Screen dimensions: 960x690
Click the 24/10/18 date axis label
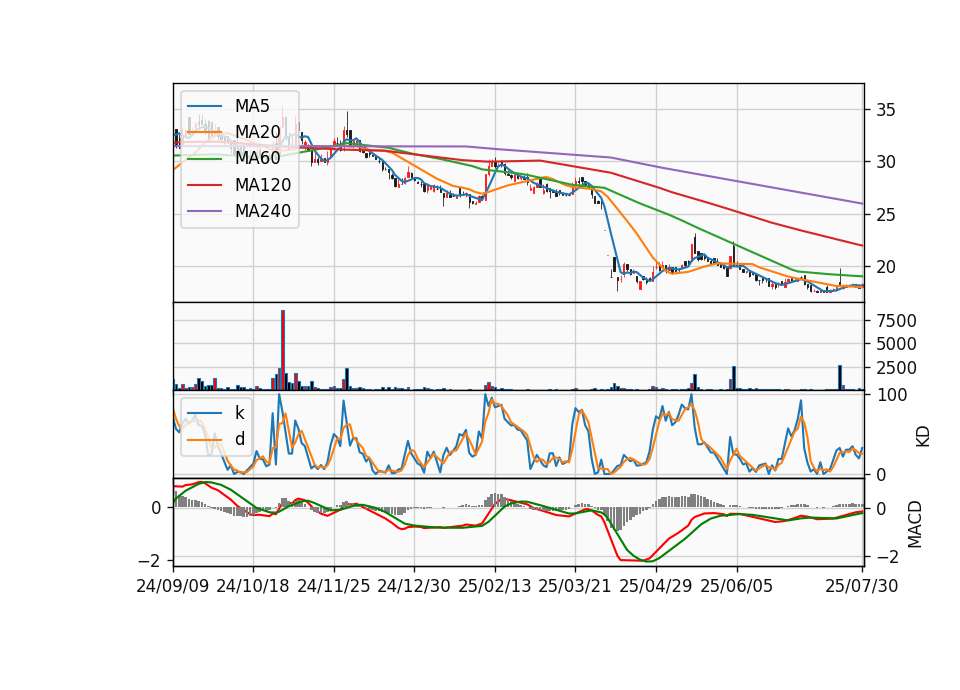point(253,586)
